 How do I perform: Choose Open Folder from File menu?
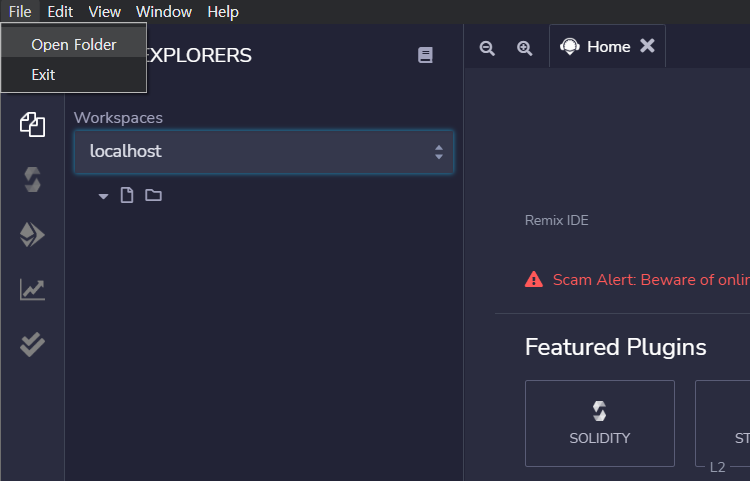[74, 44]
